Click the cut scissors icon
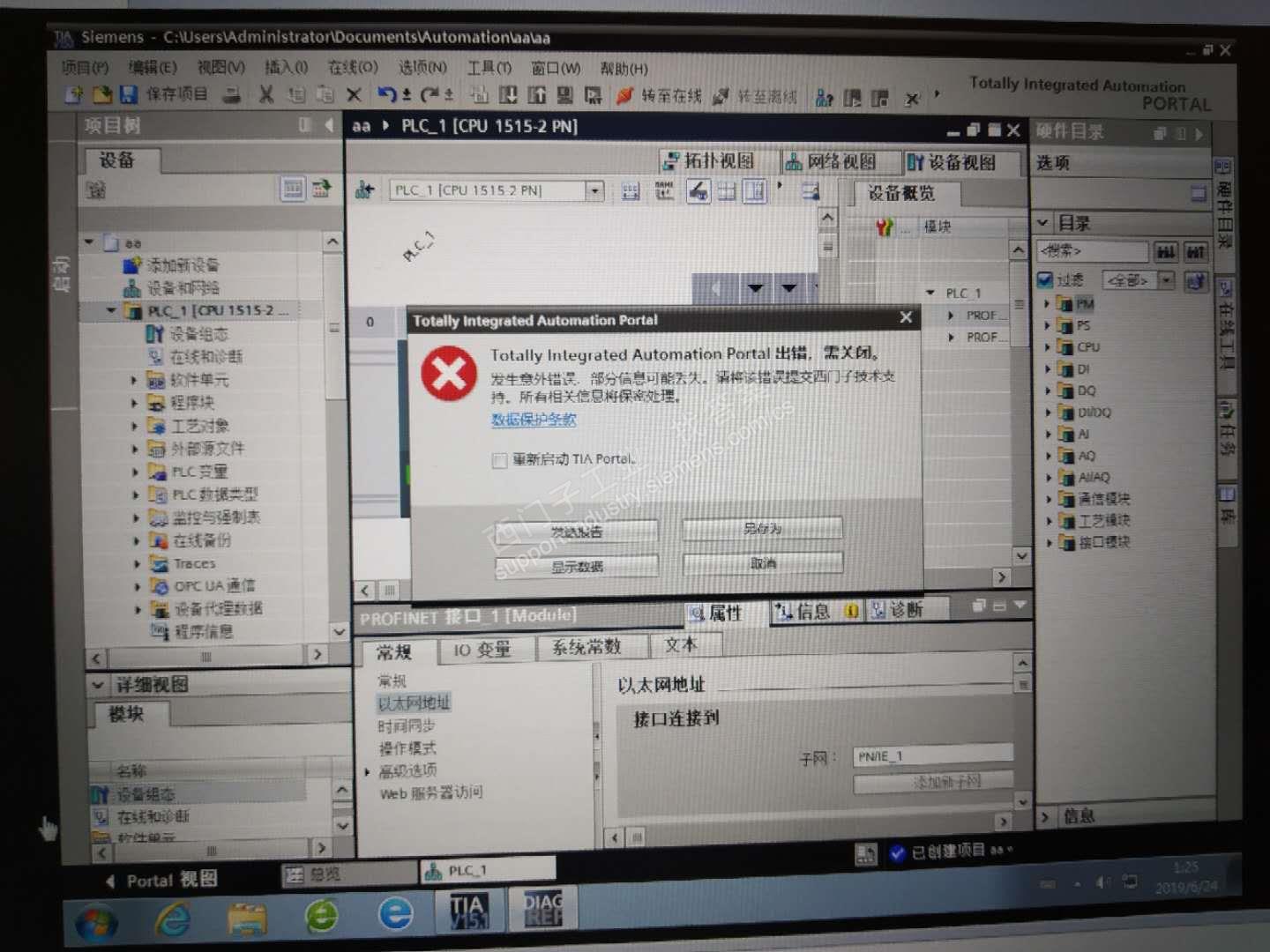The image size is (1270, 952). [265, 94]
